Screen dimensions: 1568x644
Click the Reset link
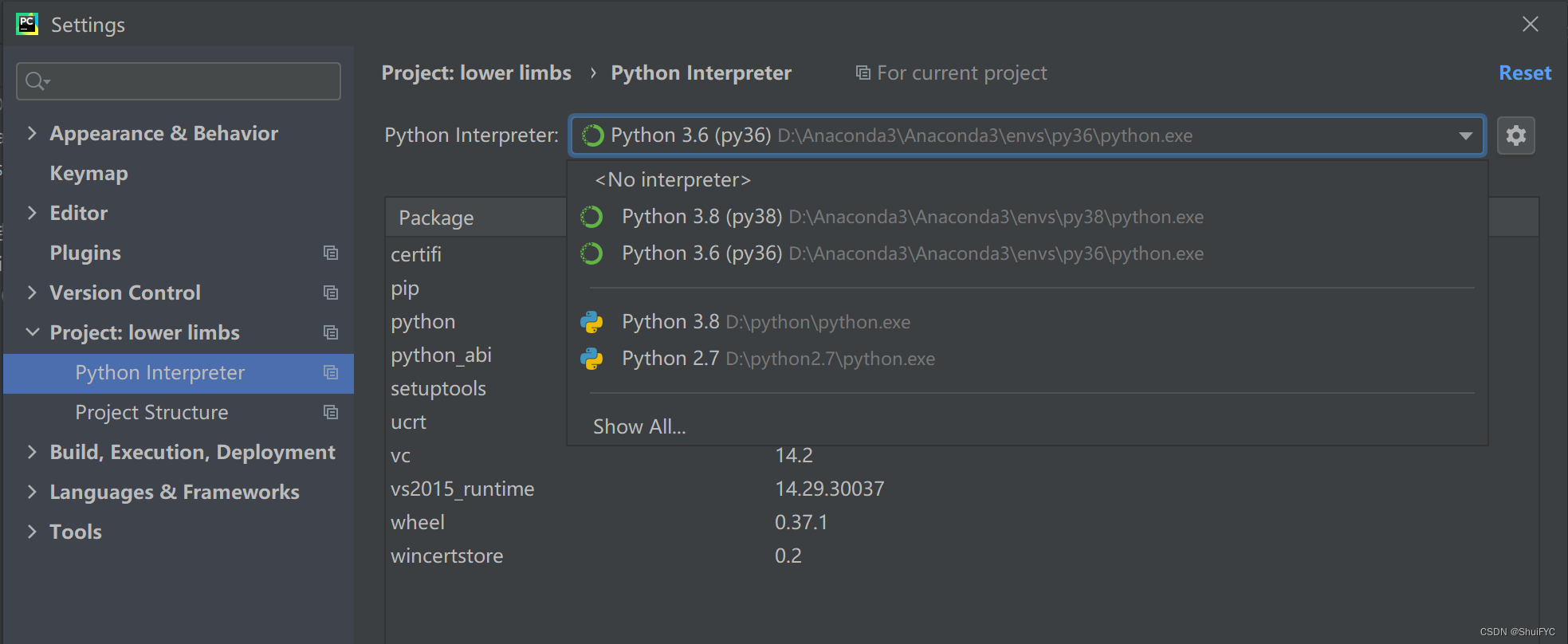pos(1525,73)
